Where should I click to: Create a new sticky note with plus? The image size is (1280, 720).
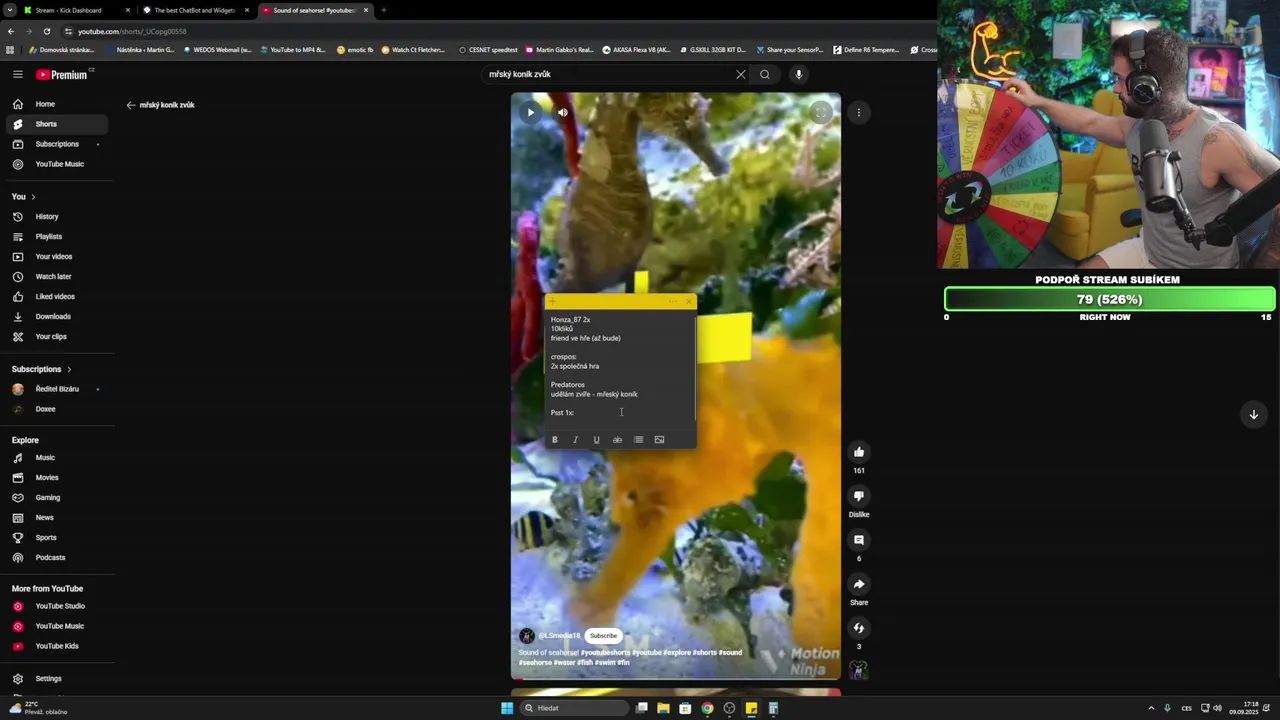click(552, 301)
